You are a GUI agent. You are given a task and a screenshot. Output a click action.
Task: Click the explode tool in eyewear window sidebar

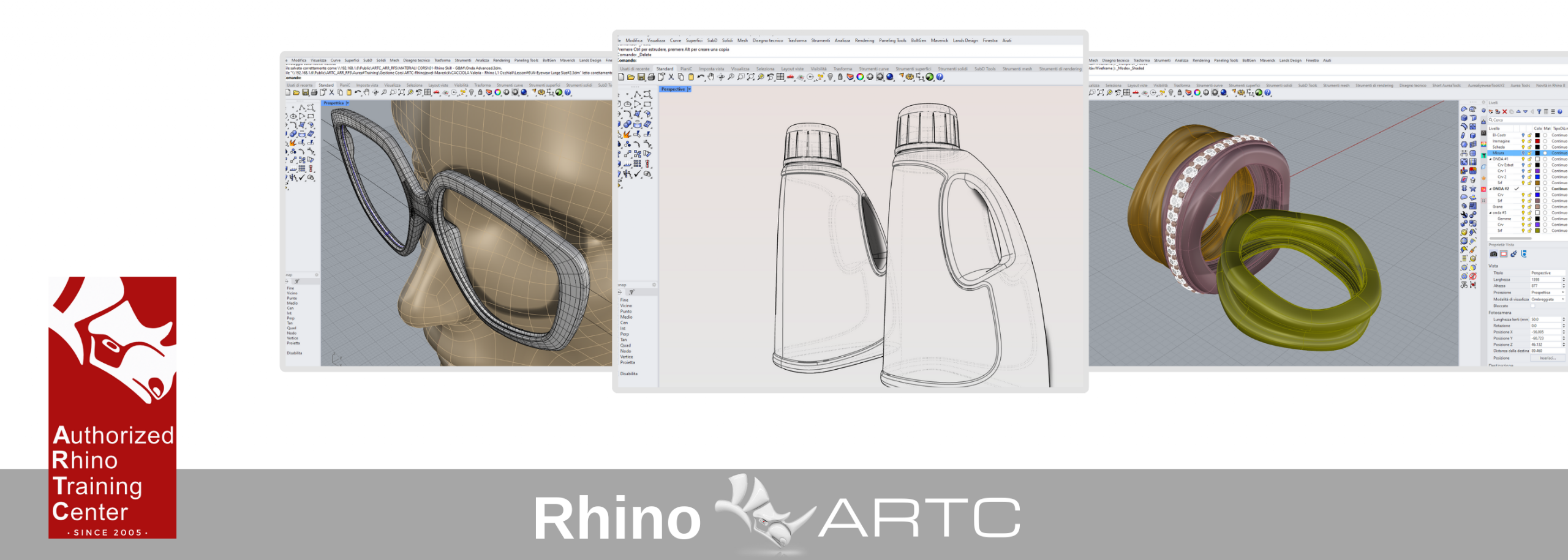point(293,143)
